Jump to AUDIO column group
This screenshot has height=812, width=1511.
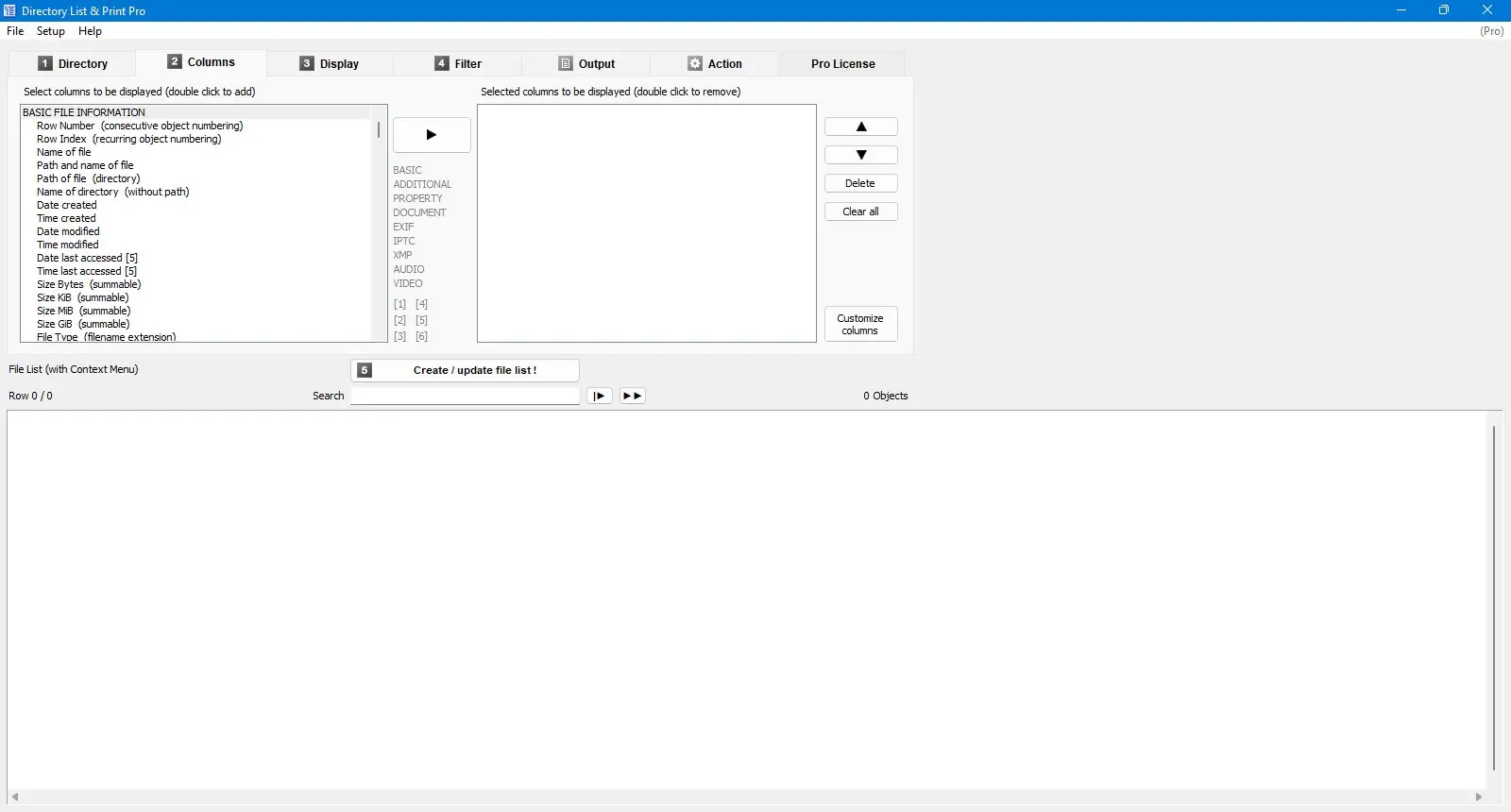[409, 269]
